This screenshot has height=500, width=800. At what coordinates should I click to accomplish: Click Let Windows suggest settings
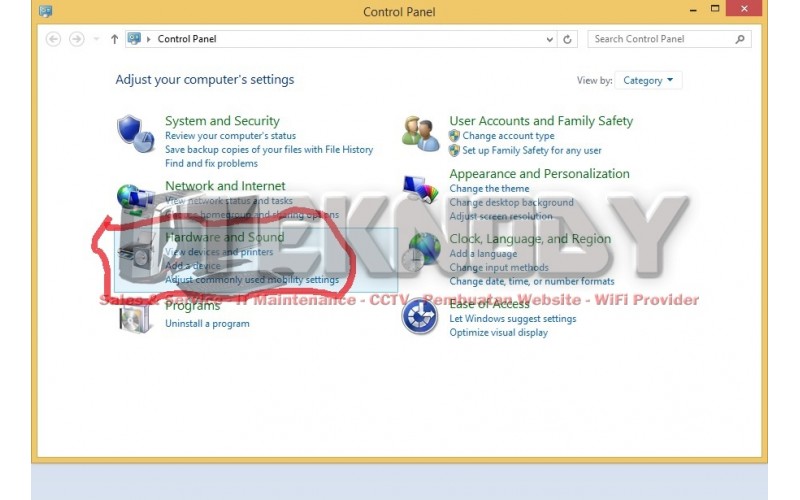coord(513,319)
